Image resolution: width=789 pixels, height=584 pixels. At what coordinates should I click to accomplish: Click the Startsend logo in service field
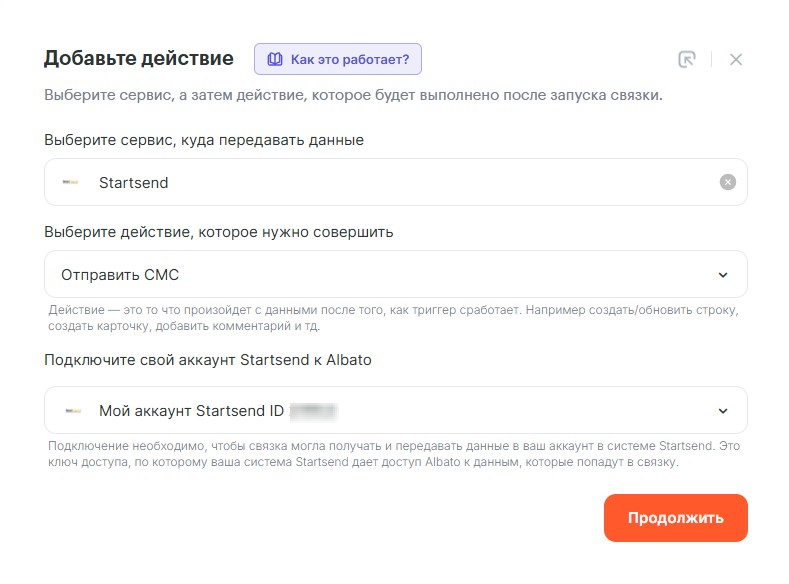click(x=71, y=182)
